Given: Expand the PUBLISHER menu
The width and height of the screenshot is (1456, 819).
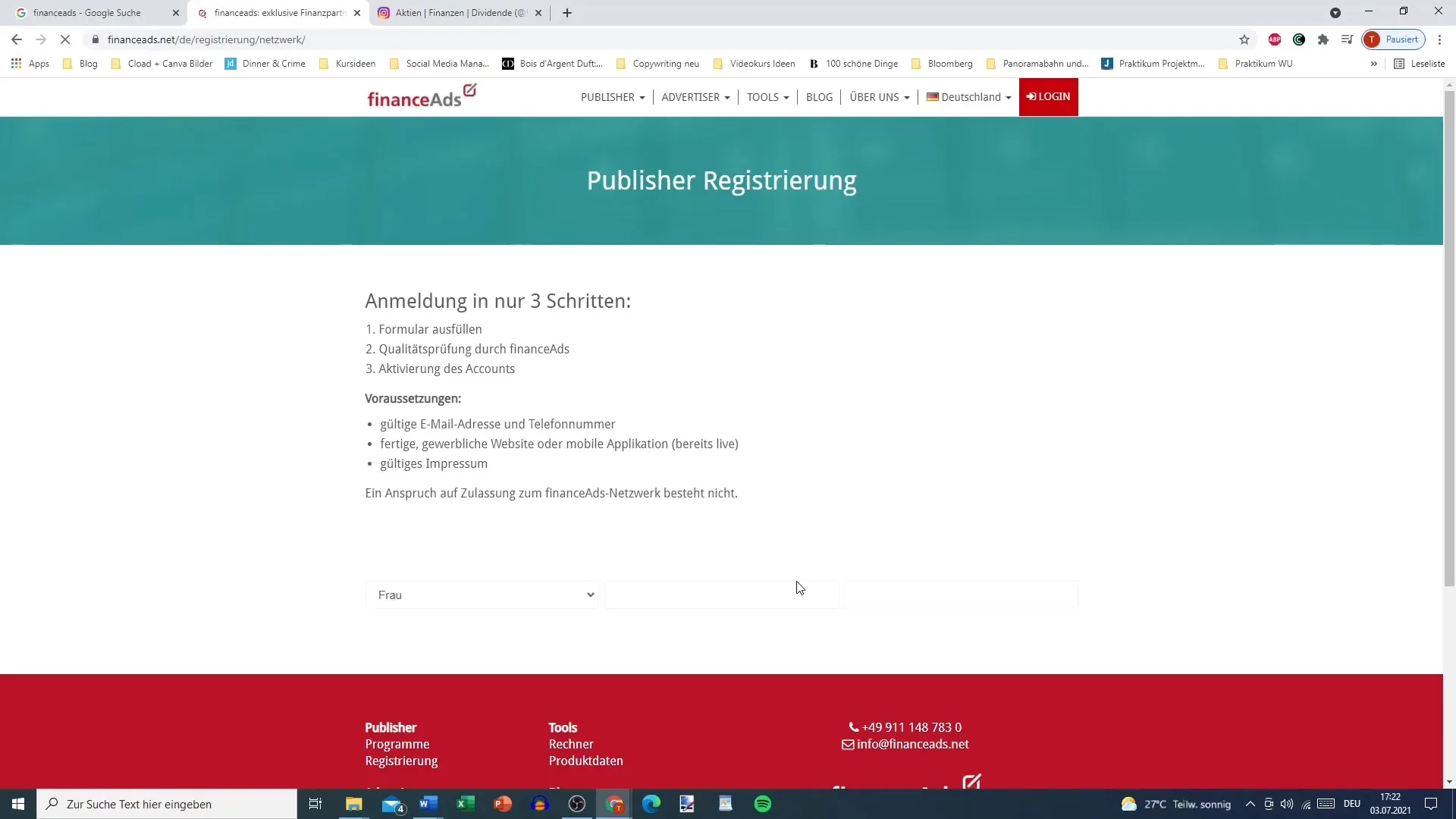Looking at the screenshot, I should 613,97.
